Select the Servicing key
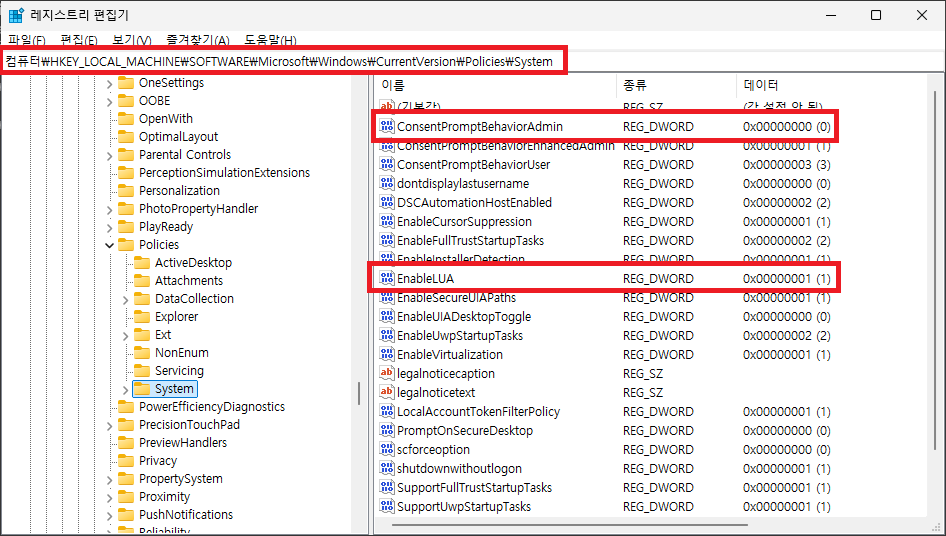946x536 pixels. [x=179, y=371]
